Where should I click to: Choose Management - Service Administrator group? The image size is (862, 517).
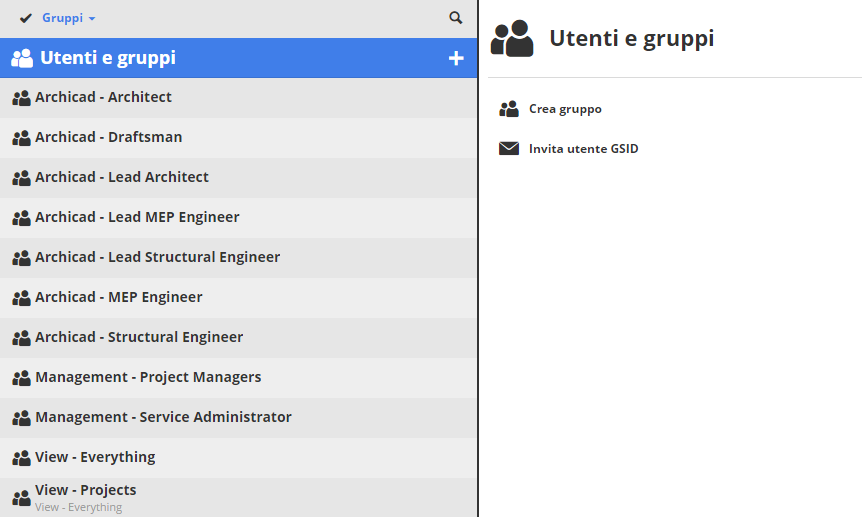pos(163,417)
